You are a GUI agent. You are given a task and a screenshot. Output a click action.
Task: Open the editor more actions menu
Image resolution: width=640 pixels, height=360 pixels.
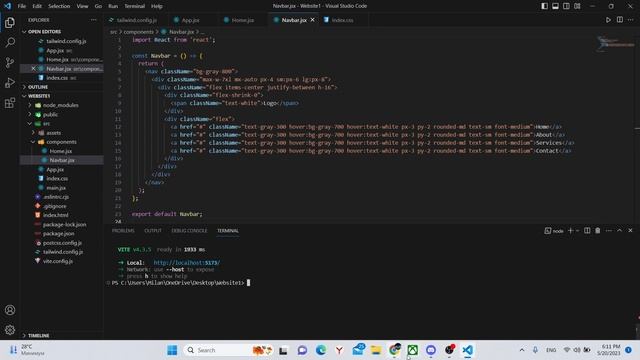pos(631,20)
